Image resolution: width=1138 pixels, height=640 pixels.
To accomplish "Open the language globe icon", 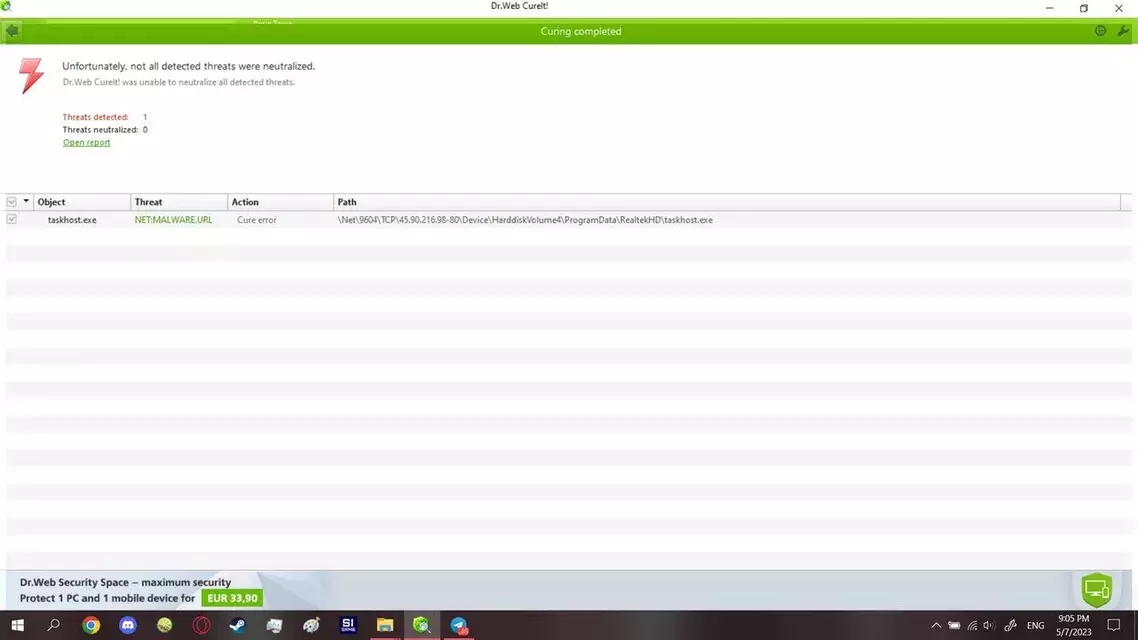I will coord(1100,31).
